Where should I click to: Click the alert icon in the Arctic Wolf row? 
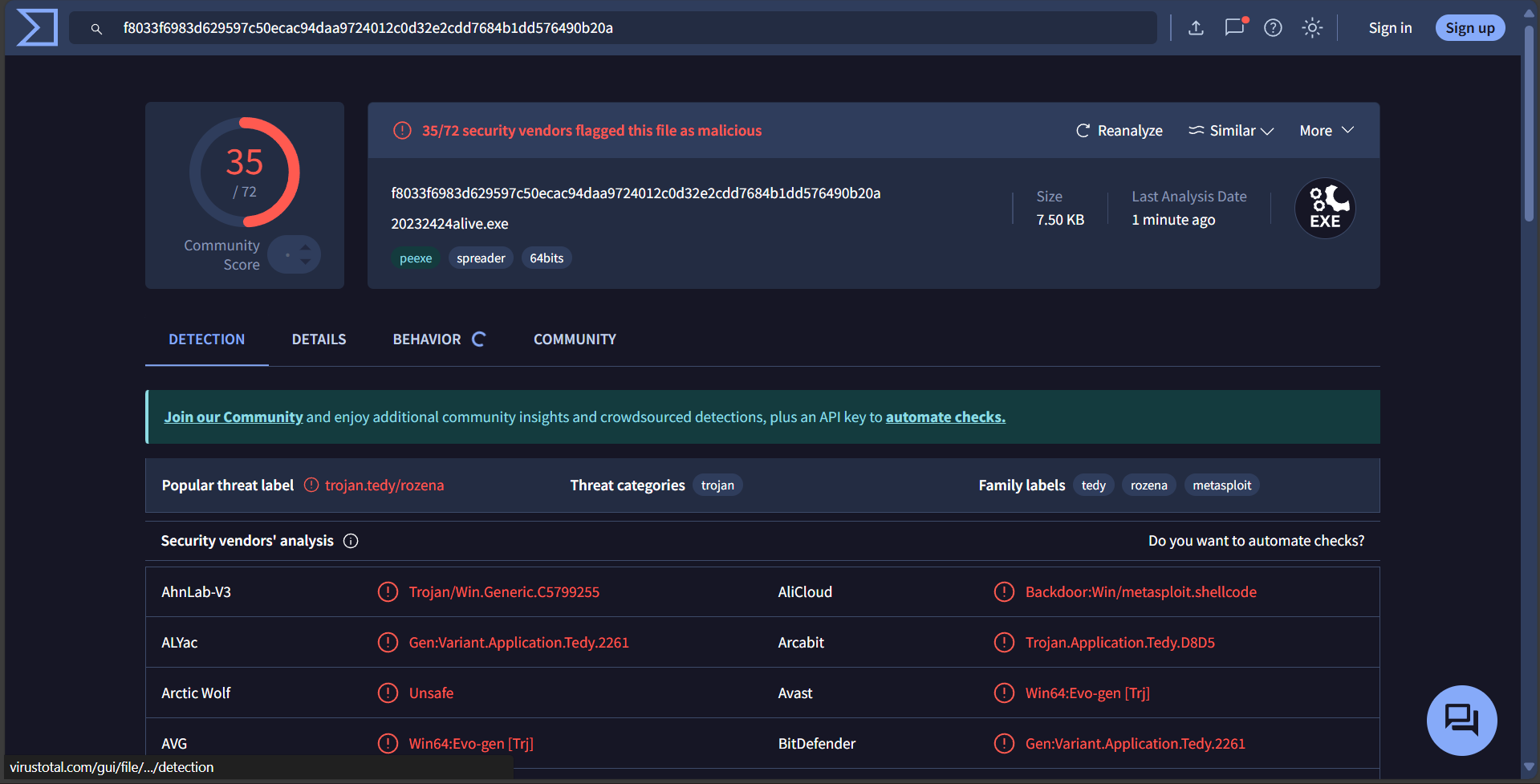tap(388, 693)
